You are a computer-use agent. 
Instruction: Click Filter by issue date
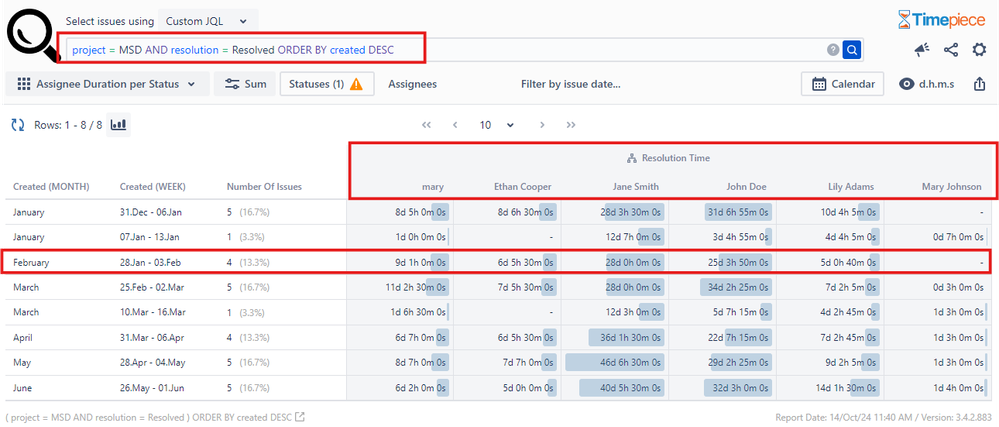571,84
